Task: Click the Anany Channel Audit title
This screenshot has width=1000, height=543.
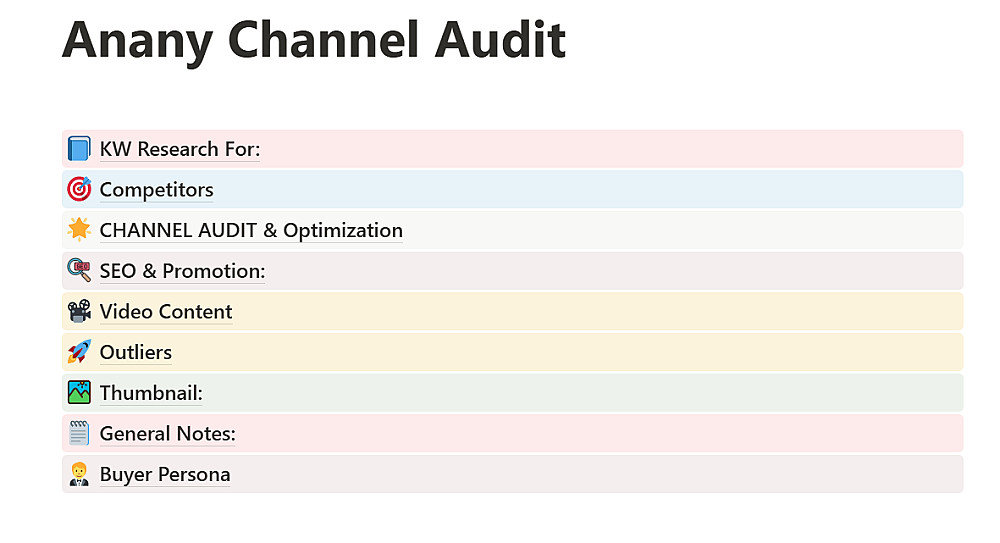Action: 314,40
